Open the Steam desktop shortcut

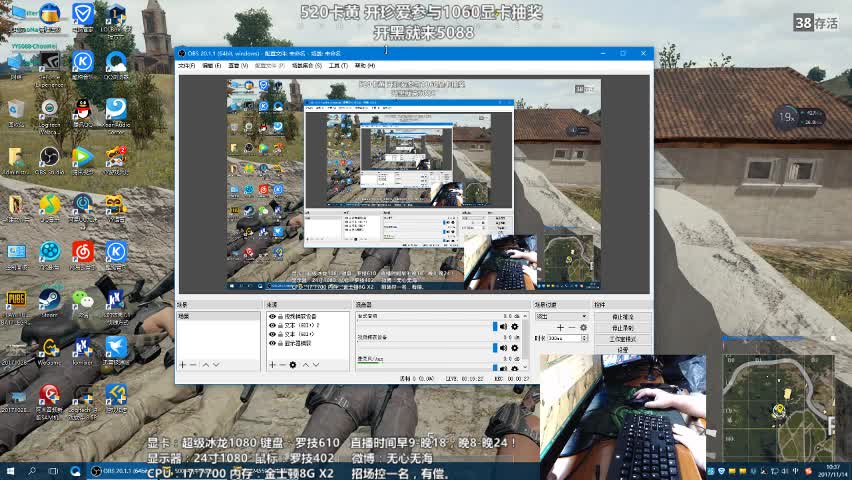(49, 299)
